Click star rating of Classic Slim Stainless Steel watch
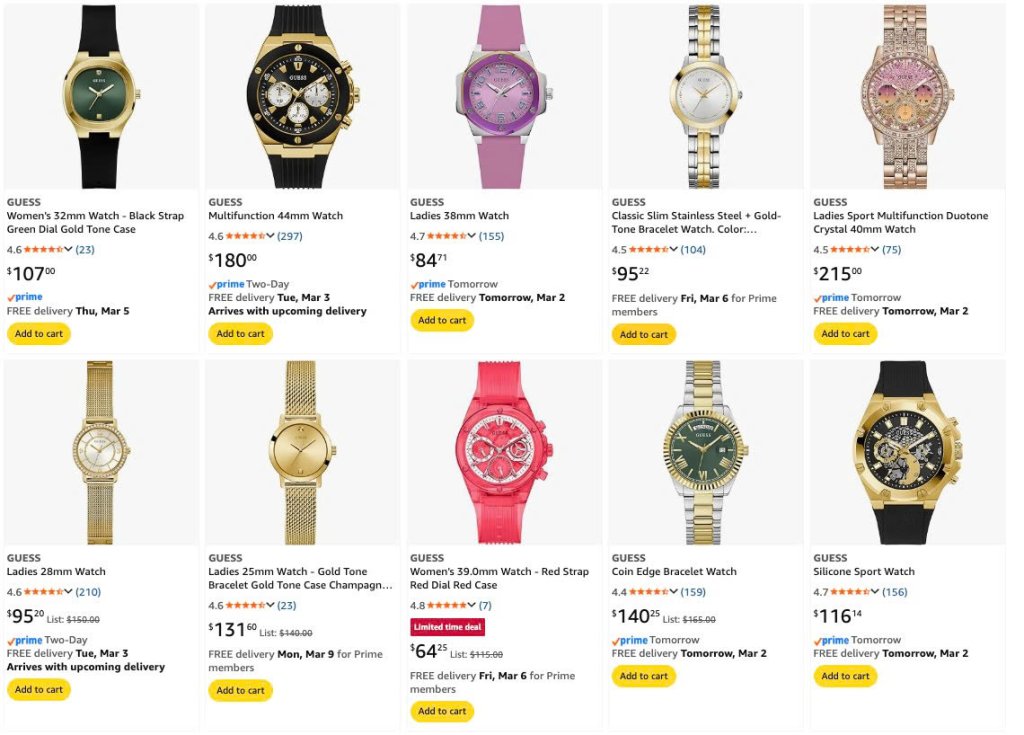Image resolution: width=1024 pixels, height=735 pixels. coord(648,250)
